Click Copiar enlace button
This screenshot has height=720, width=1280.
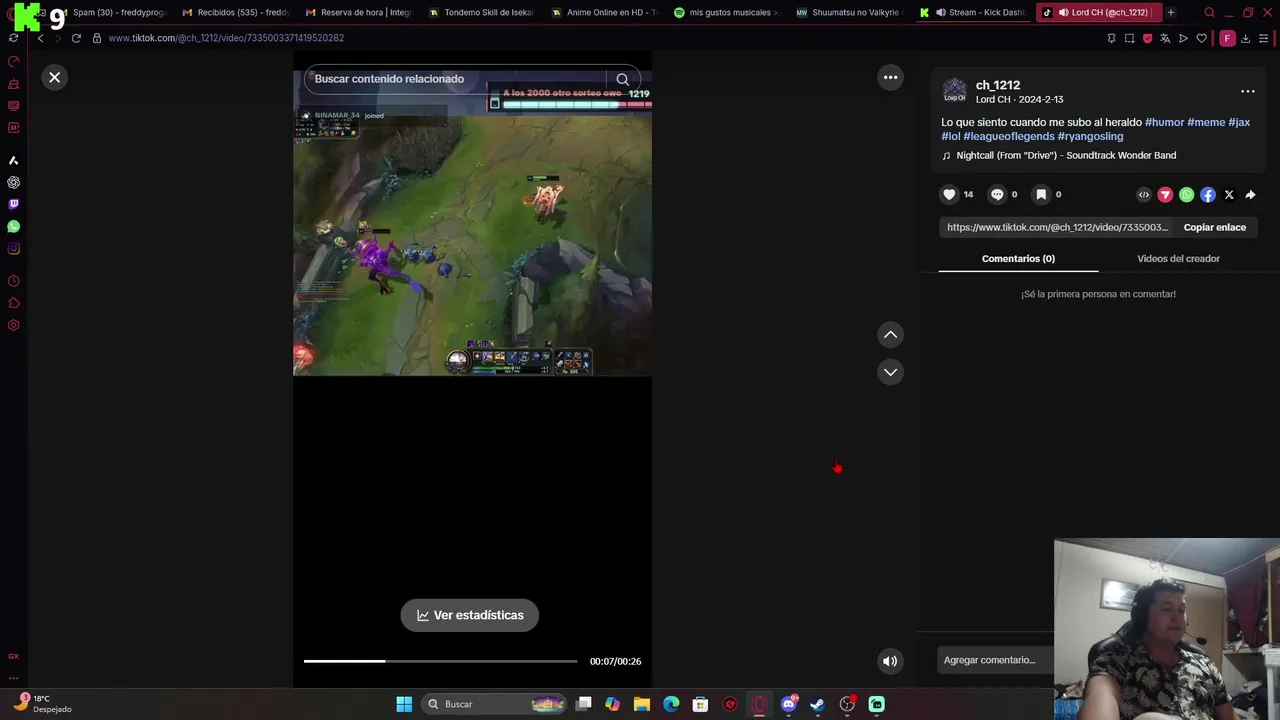(1214, 227)
